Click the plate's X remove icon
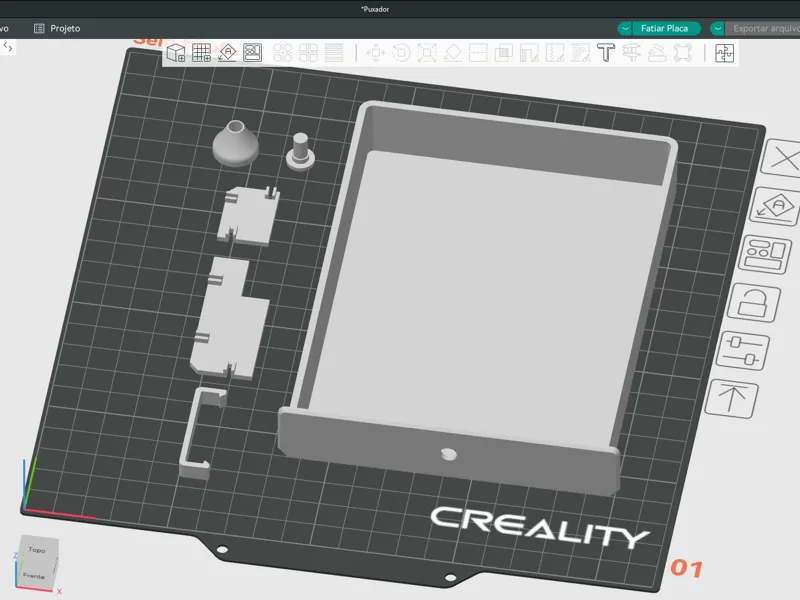800x600 pixels. [782, 159]
